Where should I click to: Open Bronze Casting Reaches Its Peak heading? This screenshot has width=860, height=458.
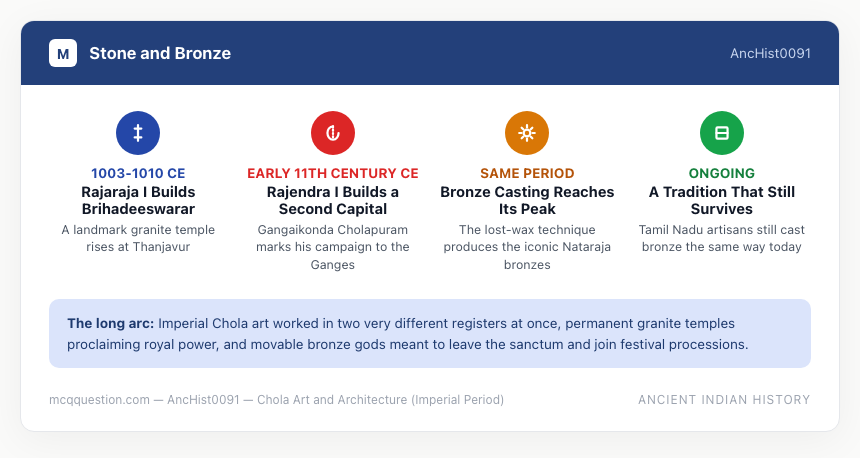pyautogui.click(x=527, y=200)
